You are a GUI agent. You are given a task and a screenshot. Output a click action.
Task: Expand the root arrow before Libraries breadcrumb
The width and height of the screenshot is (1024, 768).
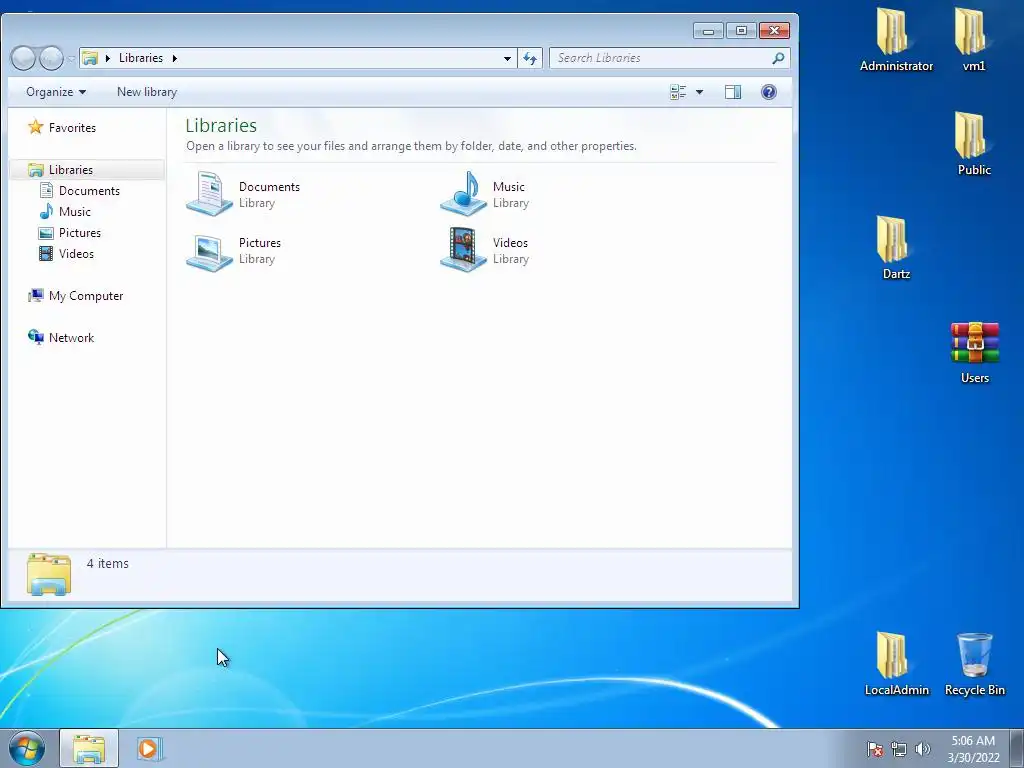108,58
